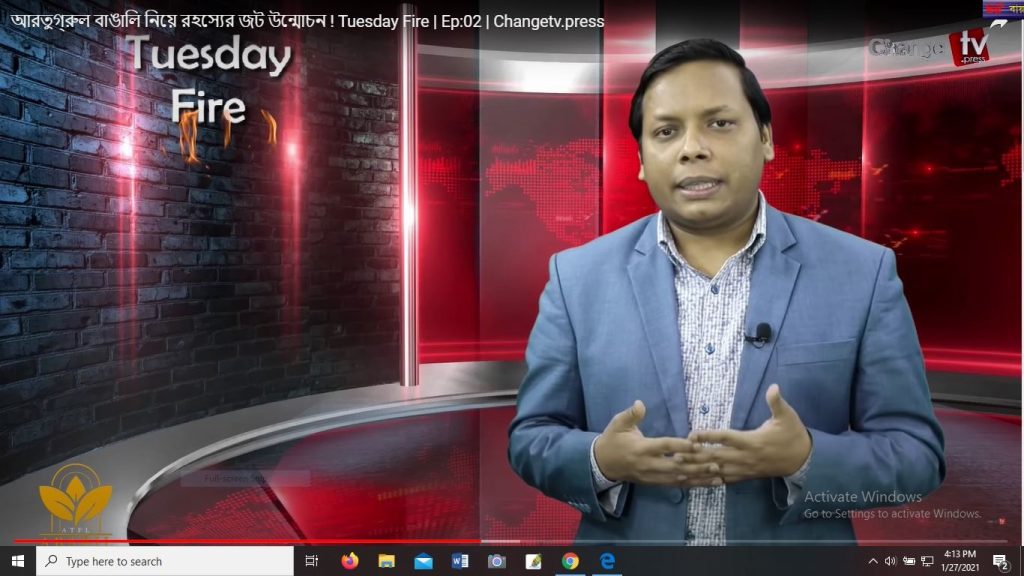Click the battery power icon in the tray
This screenshot has height=576, width=1024.
908,561
